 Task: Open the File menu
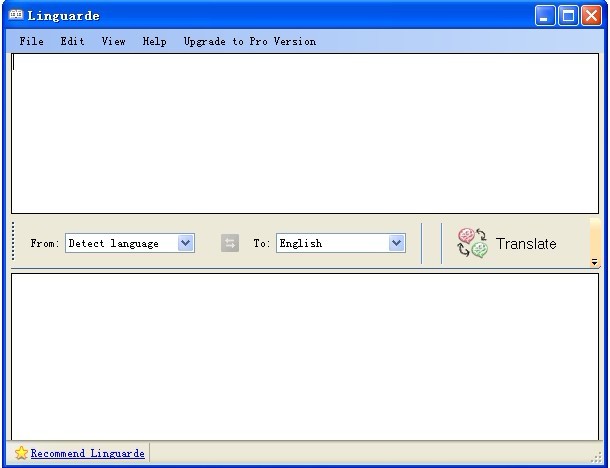point(32,41)
